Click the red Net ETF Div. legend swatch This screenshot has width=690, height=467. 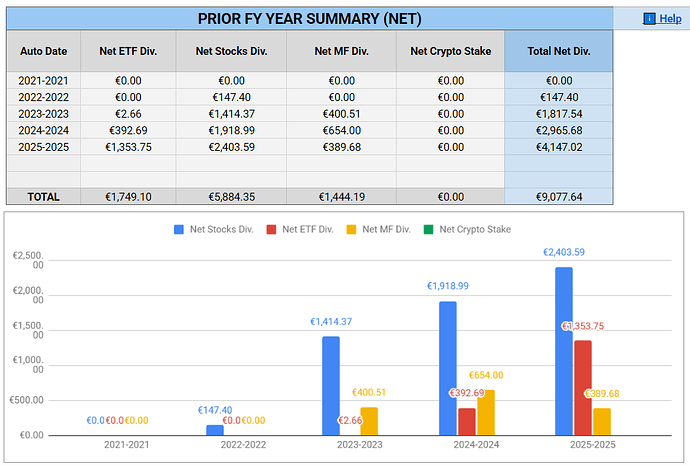tap(272, 229)
